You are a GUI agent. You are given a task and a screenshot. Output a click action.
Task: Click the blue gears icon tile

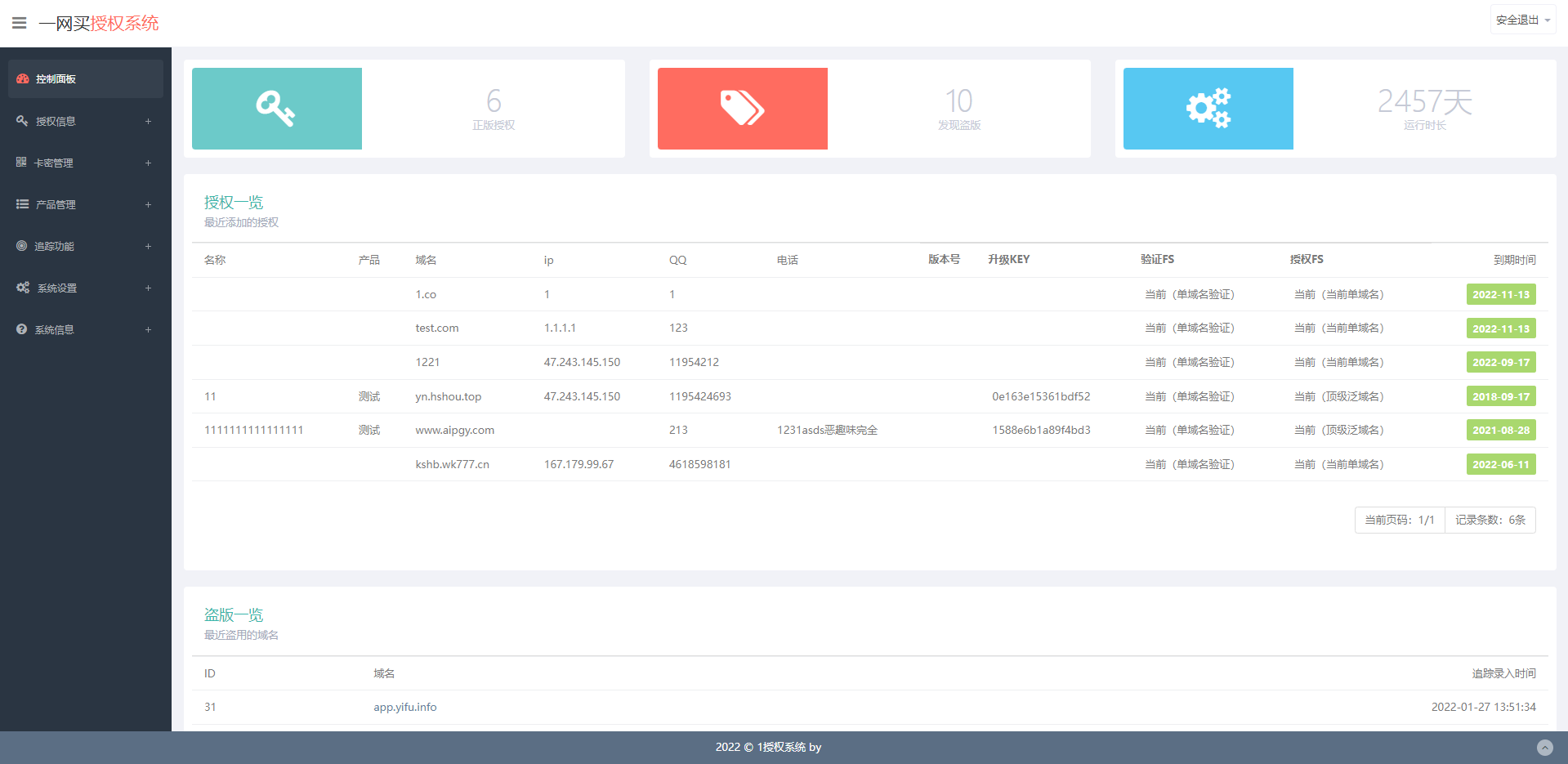click(x=1208, y=109)
